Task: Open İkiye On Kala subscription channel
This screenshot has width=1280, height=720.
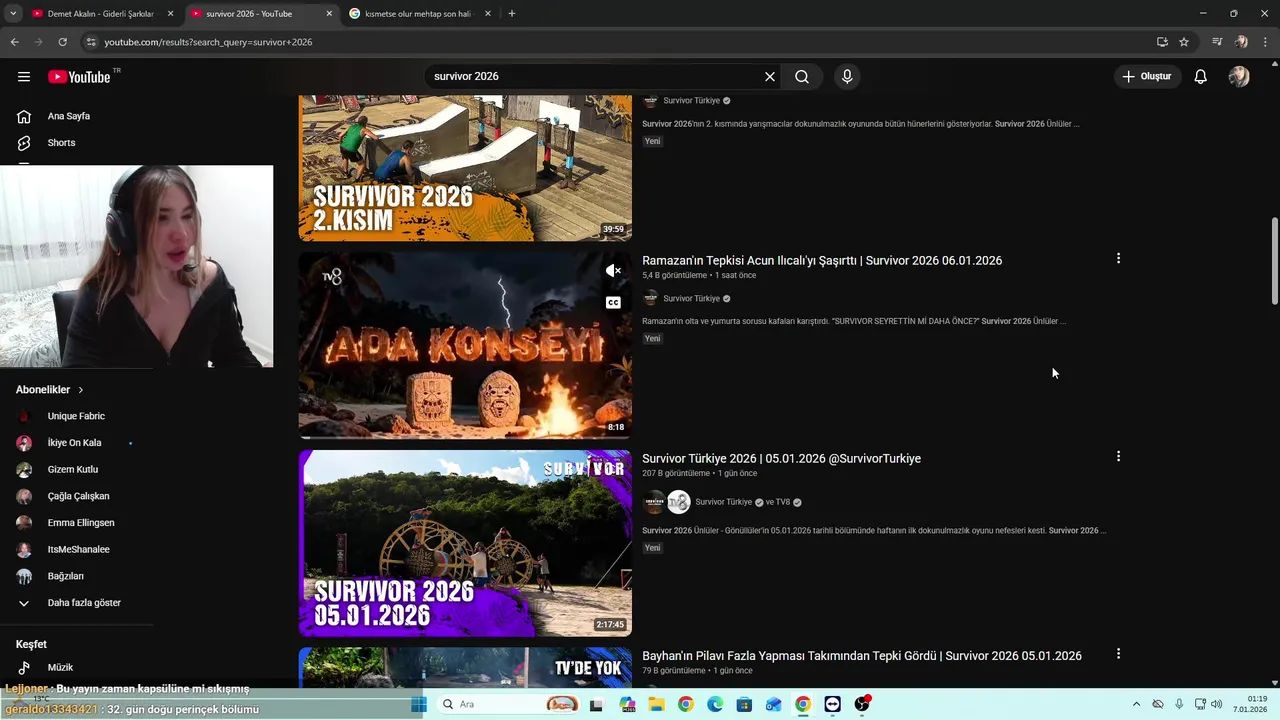Action: [77, 443]
